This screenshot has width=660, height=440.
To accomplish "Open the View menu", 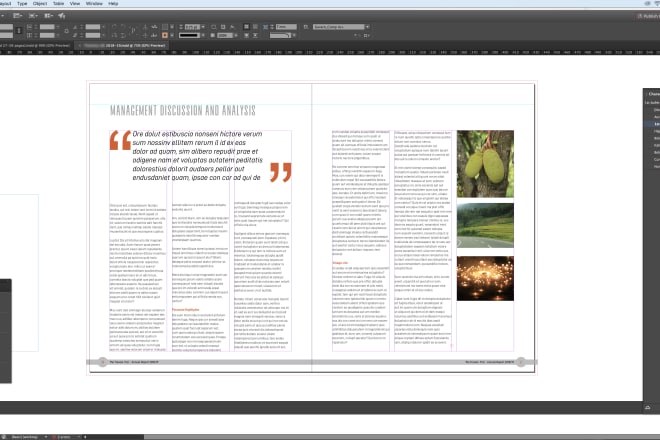I will [x=75, y=3].
